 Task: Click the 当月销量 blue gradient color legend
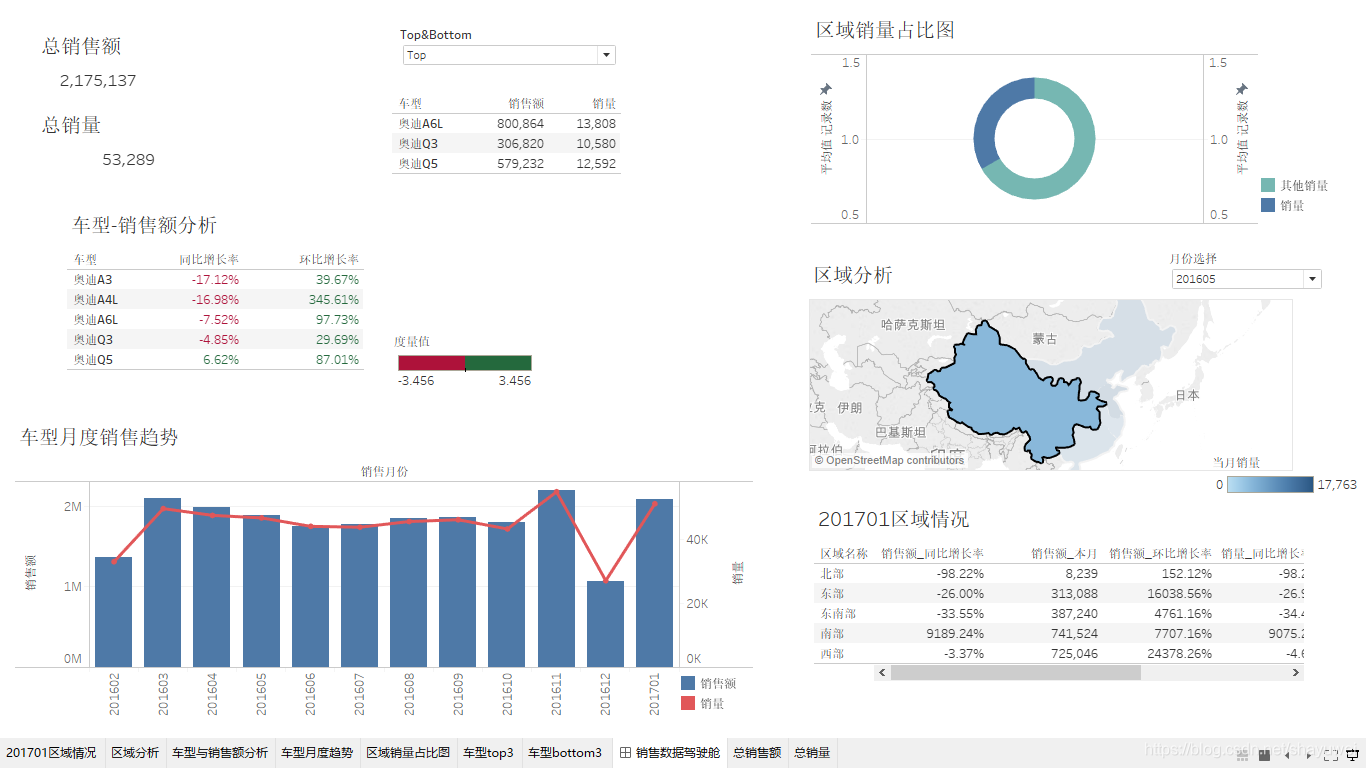(x=1269, y=484)
